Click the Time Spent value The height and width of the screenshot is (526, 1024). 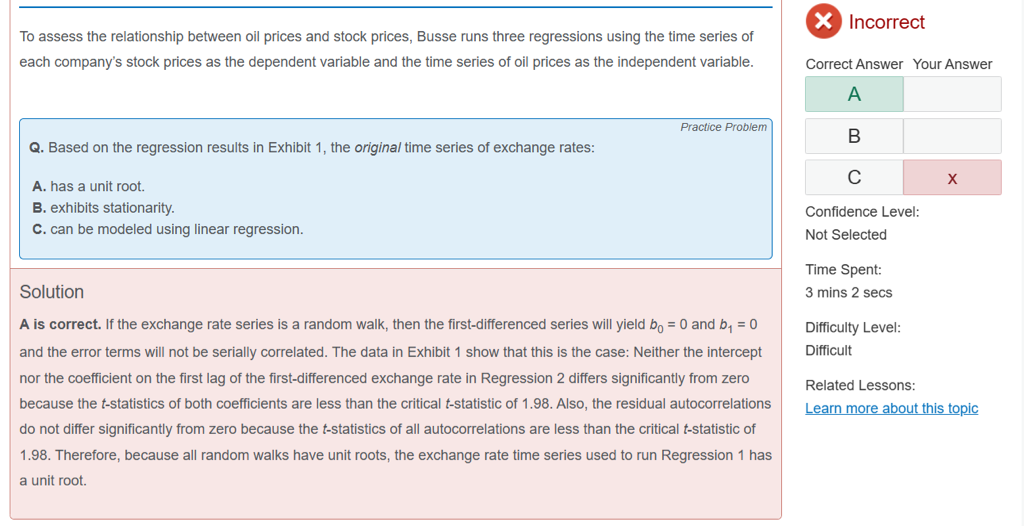tap(848, 293)
